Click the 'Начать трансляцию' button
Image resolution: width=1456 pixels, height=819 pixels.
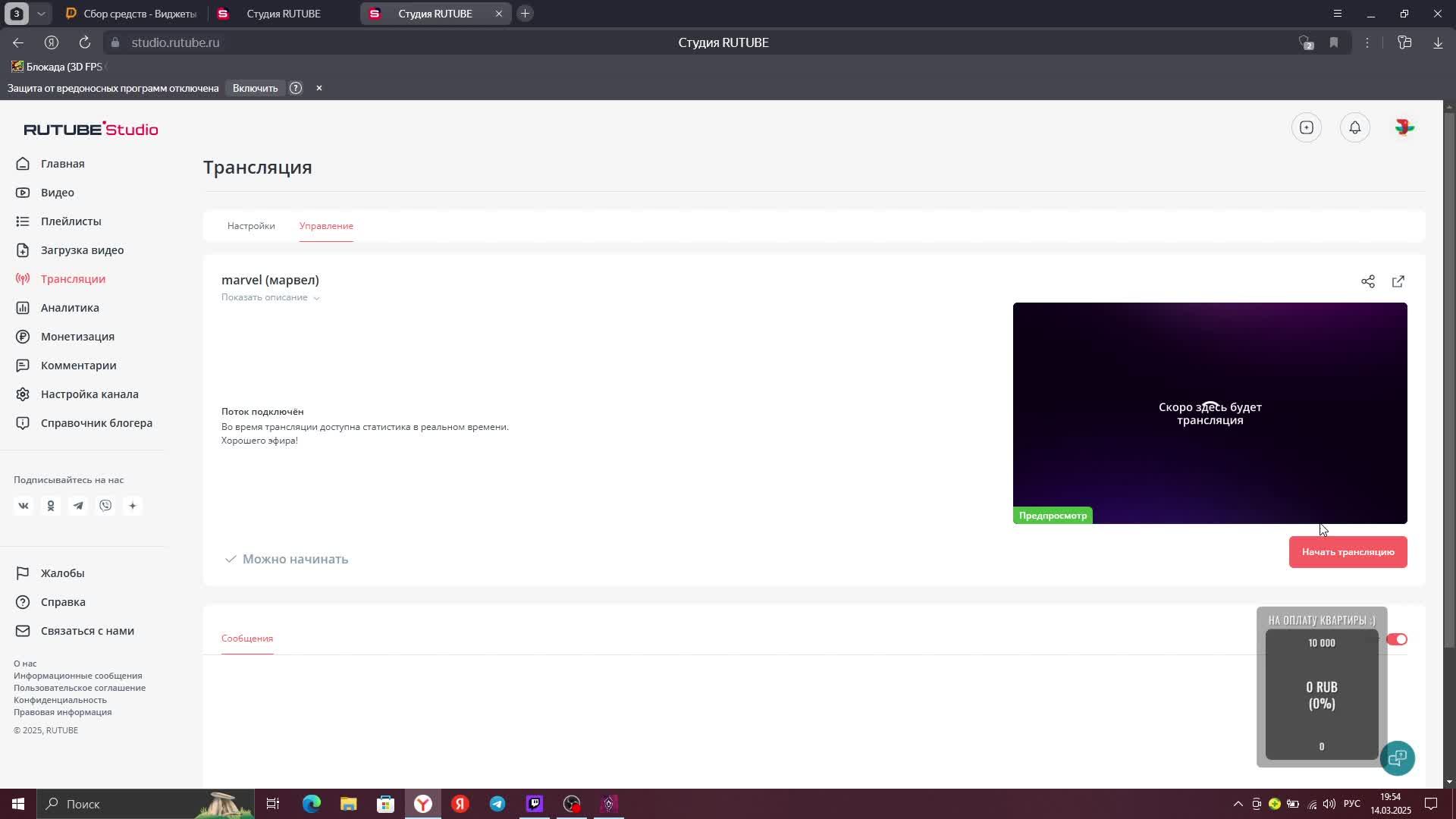[x=1348, y=552]
